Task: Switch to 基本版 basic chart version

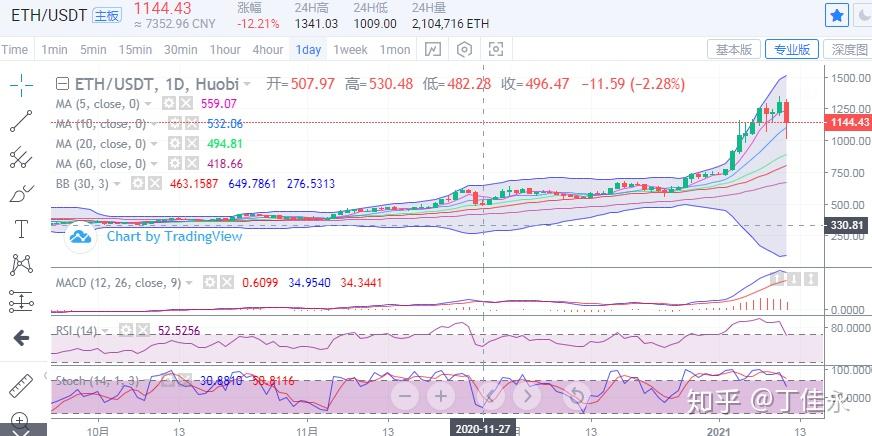Action: 734,49
